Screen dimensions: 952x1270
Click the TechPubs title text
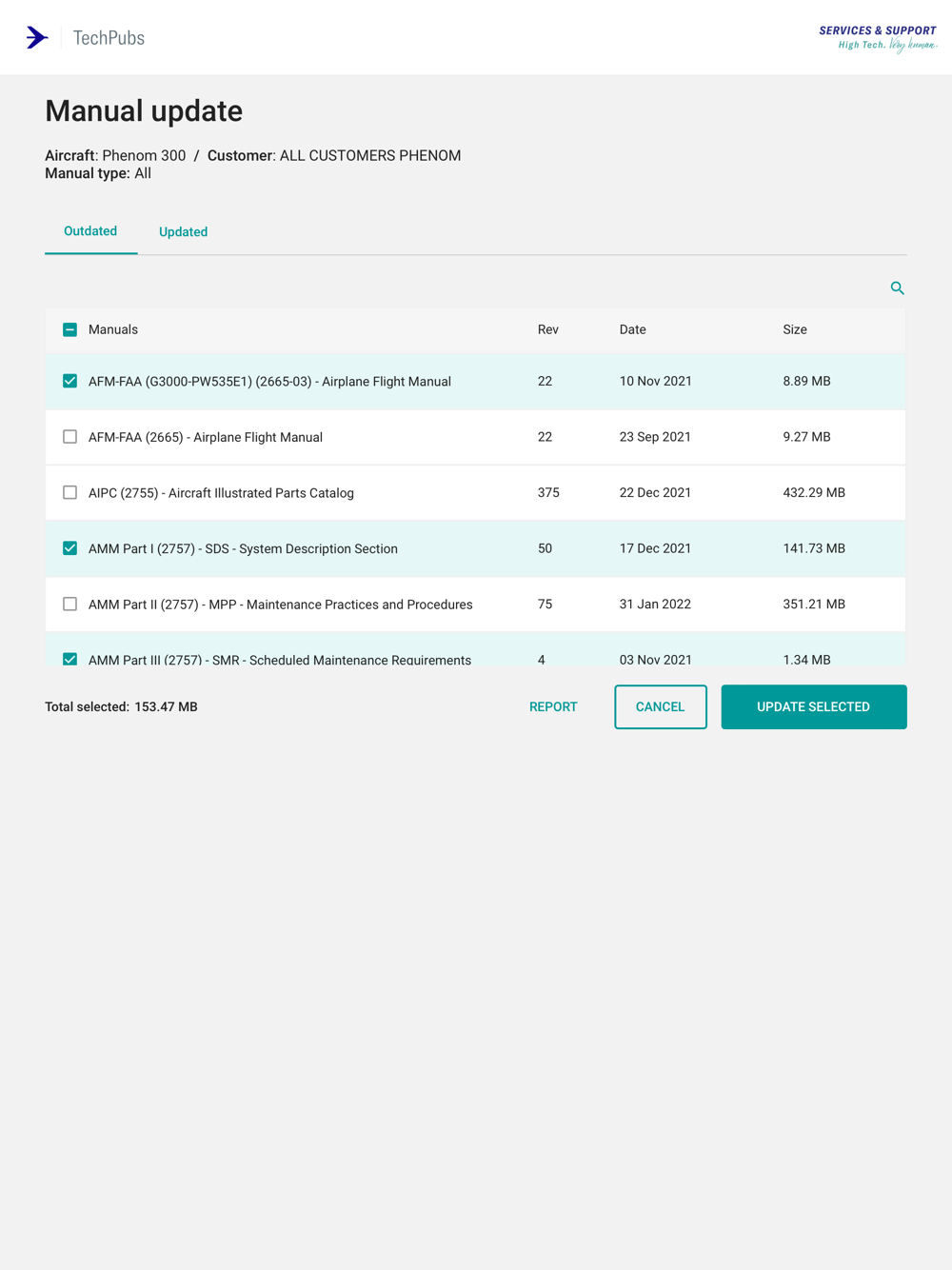[109, 38]
